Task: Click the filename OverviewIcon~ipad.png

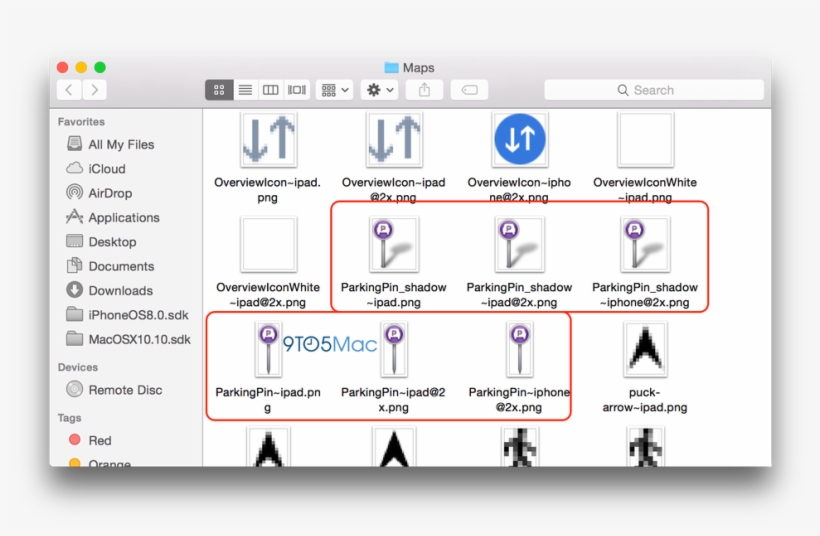Action: 267,190
